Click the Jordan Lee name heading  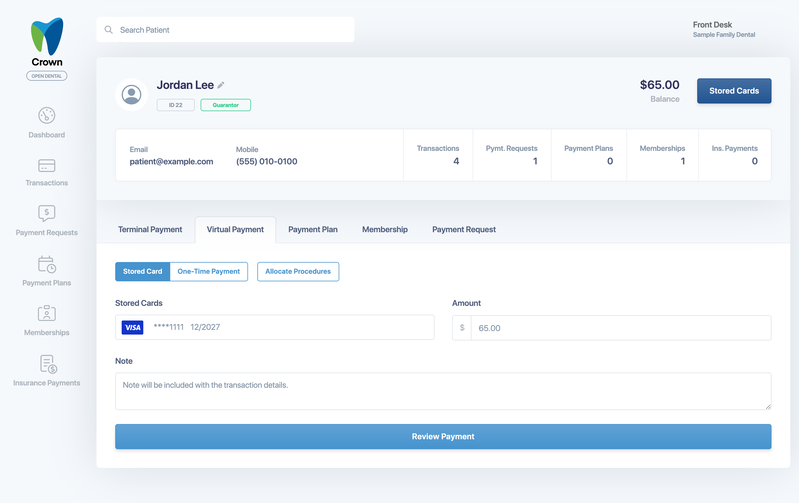(185, 85)
